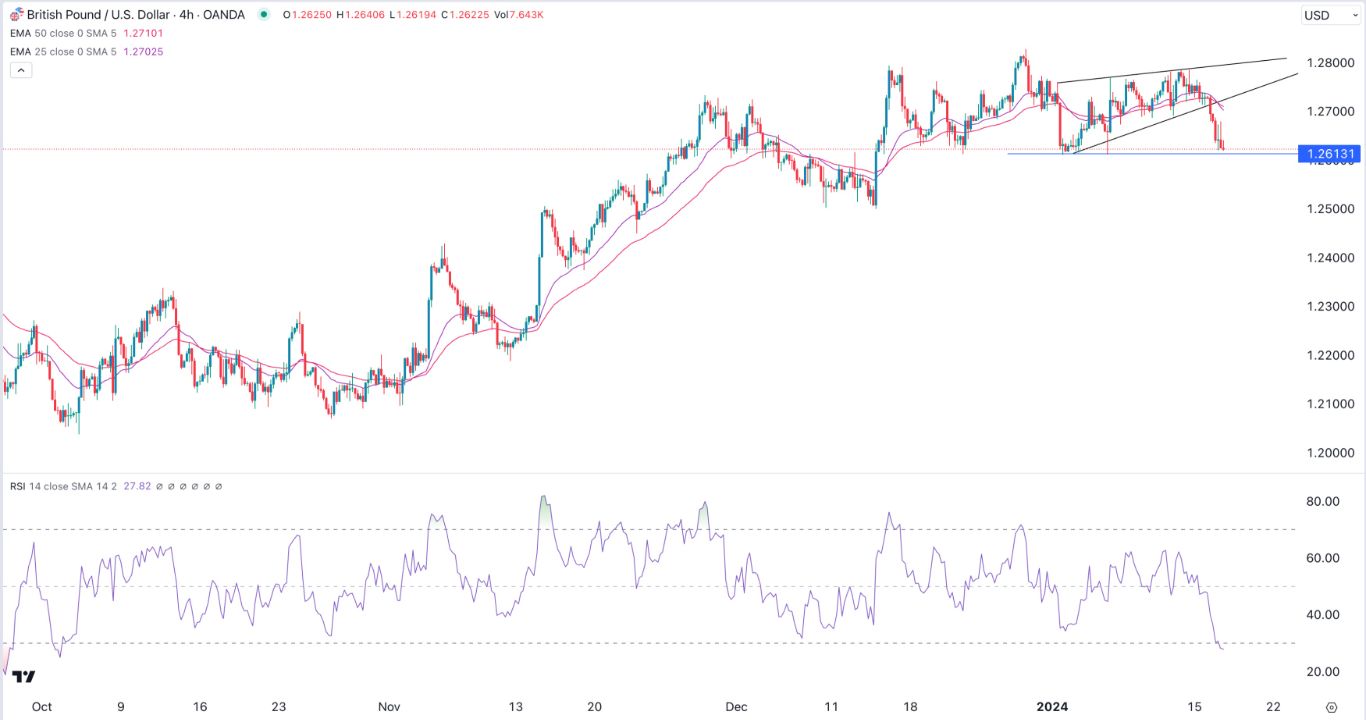
Task: Click the 1.28000 price axis label
Action: point(1328,63)
